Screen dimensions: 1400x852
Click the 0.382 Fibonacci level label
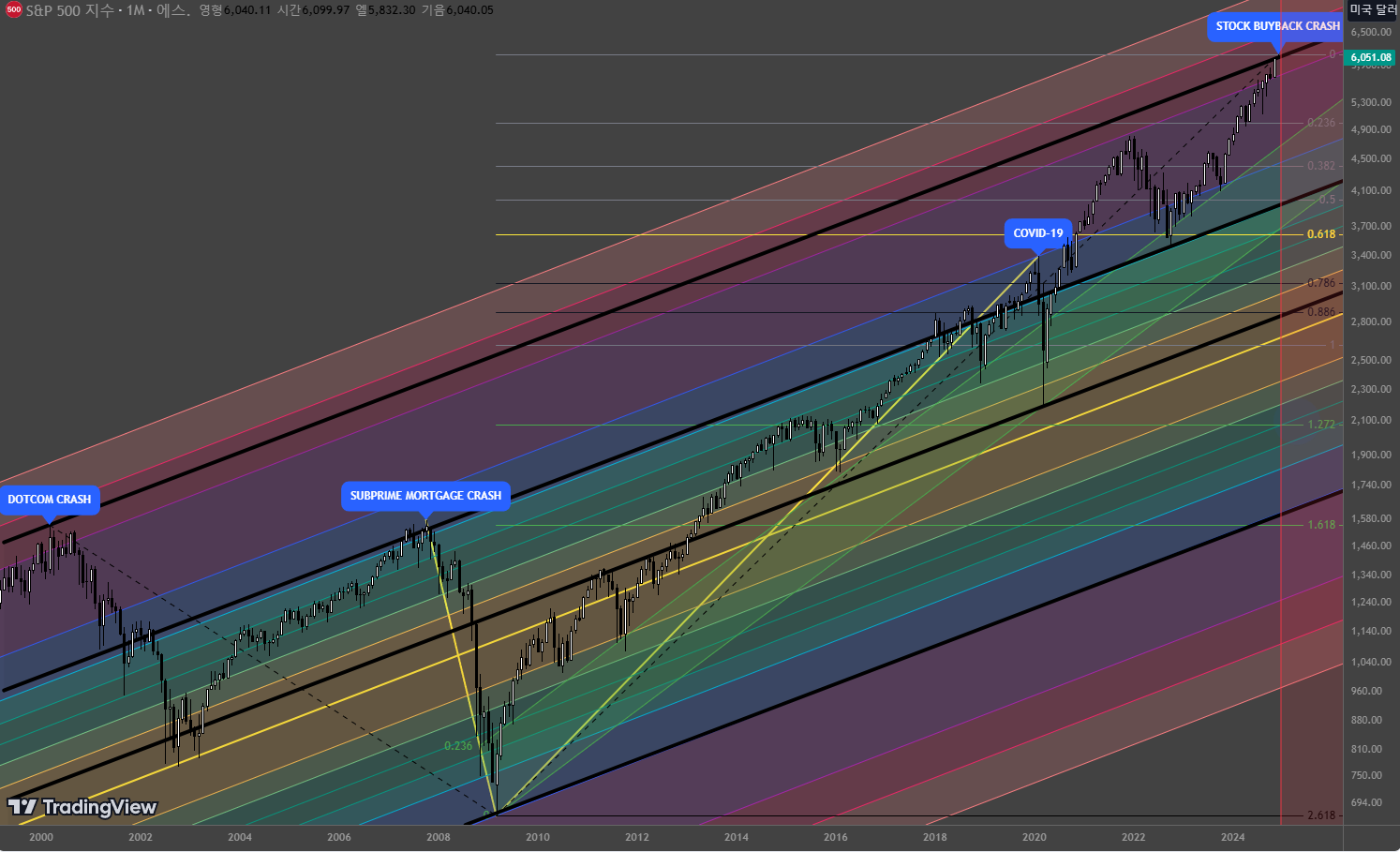click(1321, 166)
